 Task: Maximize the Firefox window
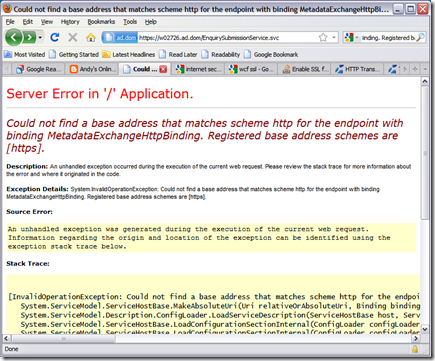pyautogui.click(x=410, y=9)
